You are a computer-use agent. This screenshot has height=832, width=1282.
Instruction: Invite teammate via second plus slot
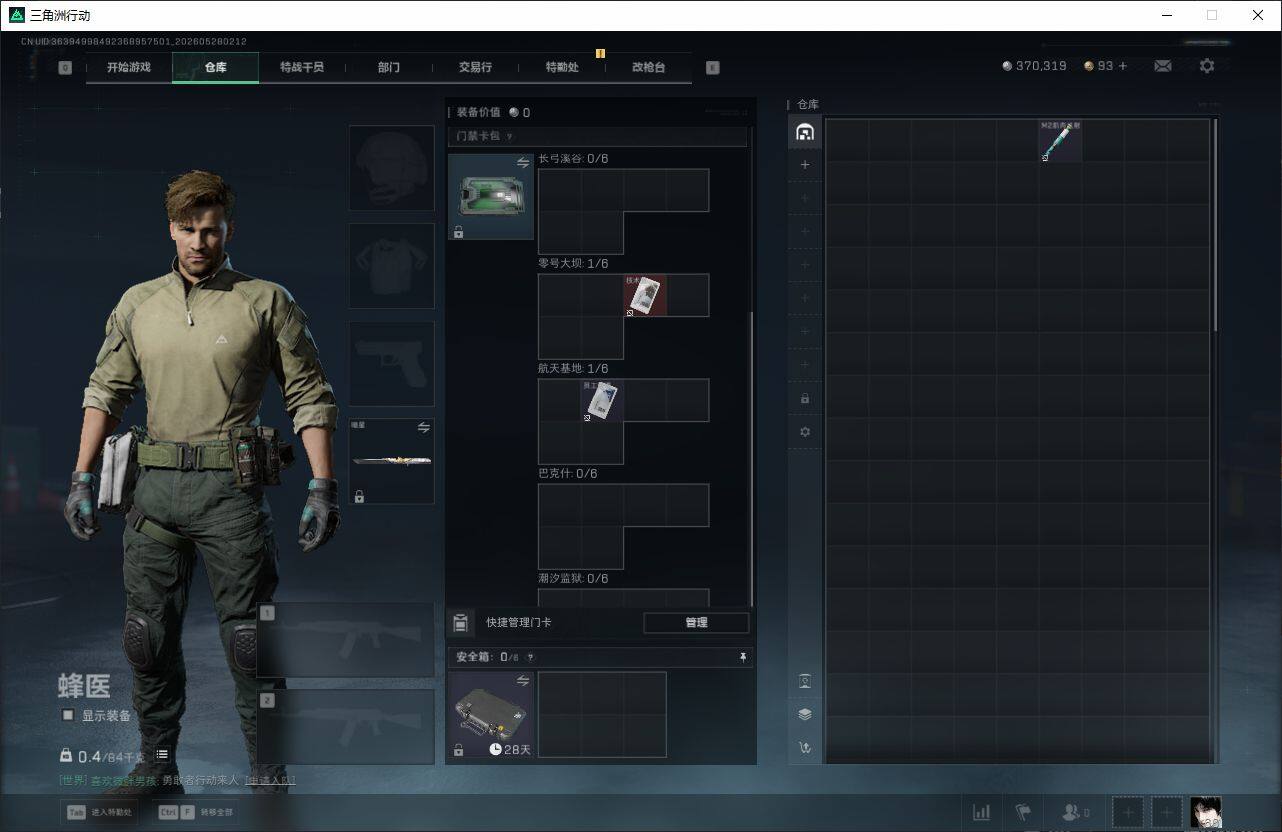(x=1166, y=812)
